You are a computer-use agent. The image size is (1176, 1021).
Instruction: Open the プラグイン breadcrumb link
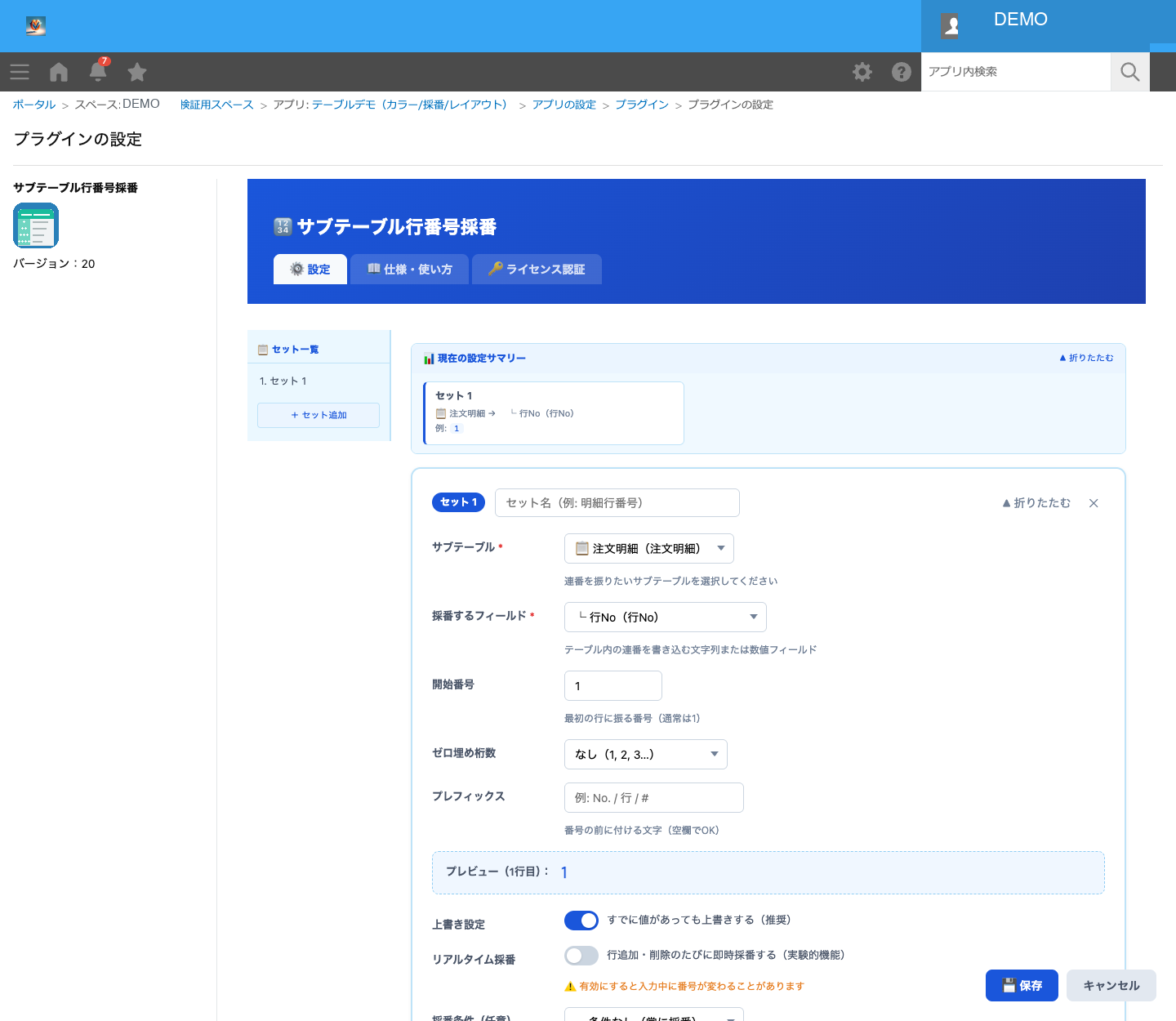click(x=642, y=105)
